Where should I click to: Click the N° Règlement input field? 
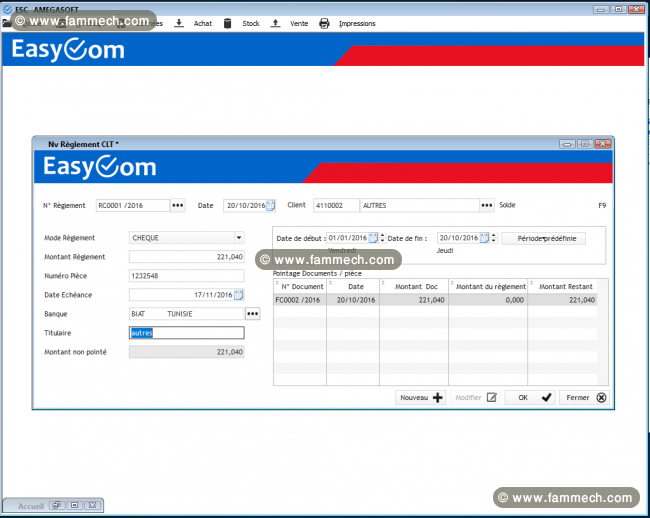[133, 205]
